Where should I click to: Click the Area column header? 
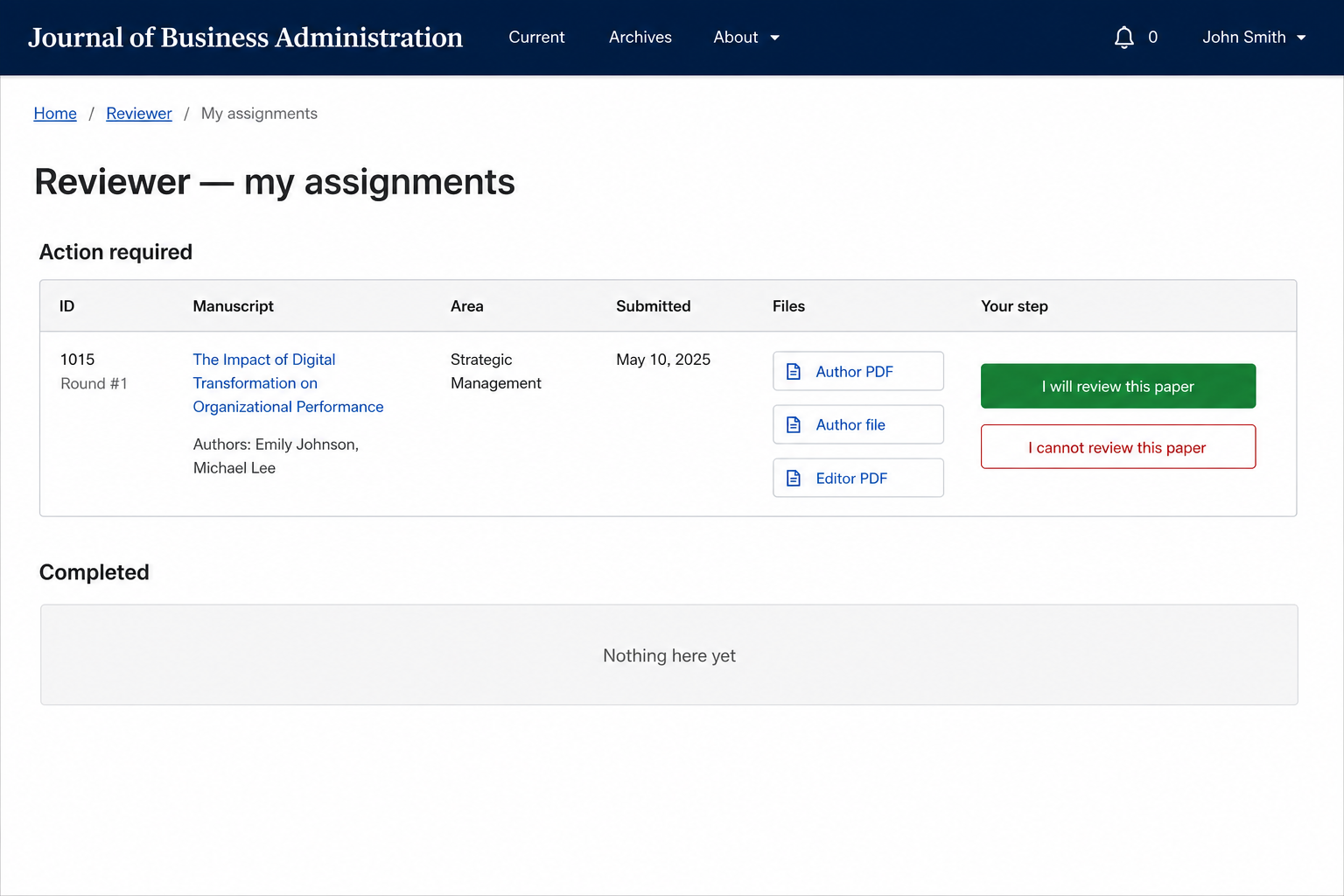466,306
